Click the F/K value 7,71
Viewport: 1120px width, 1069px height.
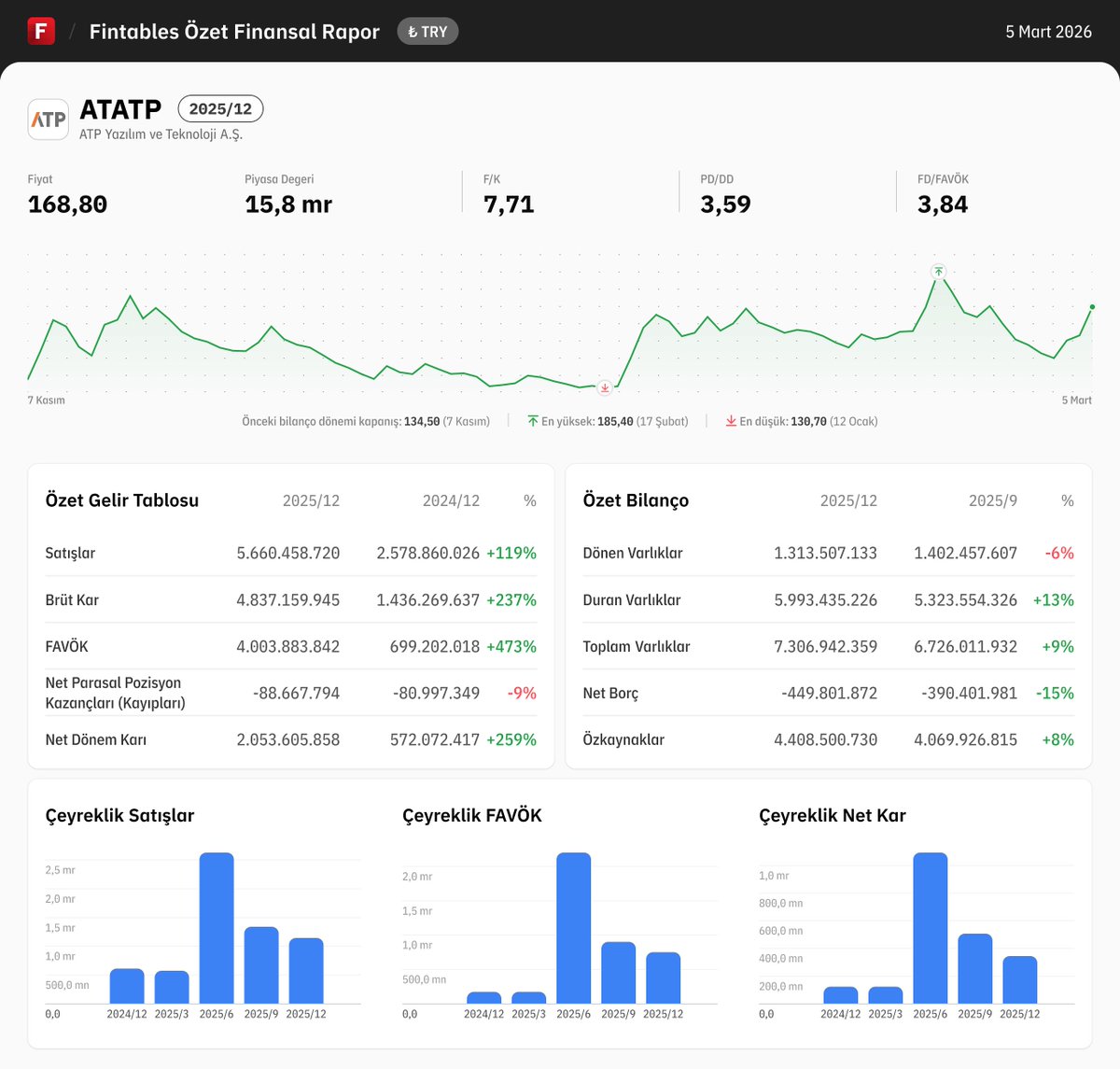(x=509, y=204)
